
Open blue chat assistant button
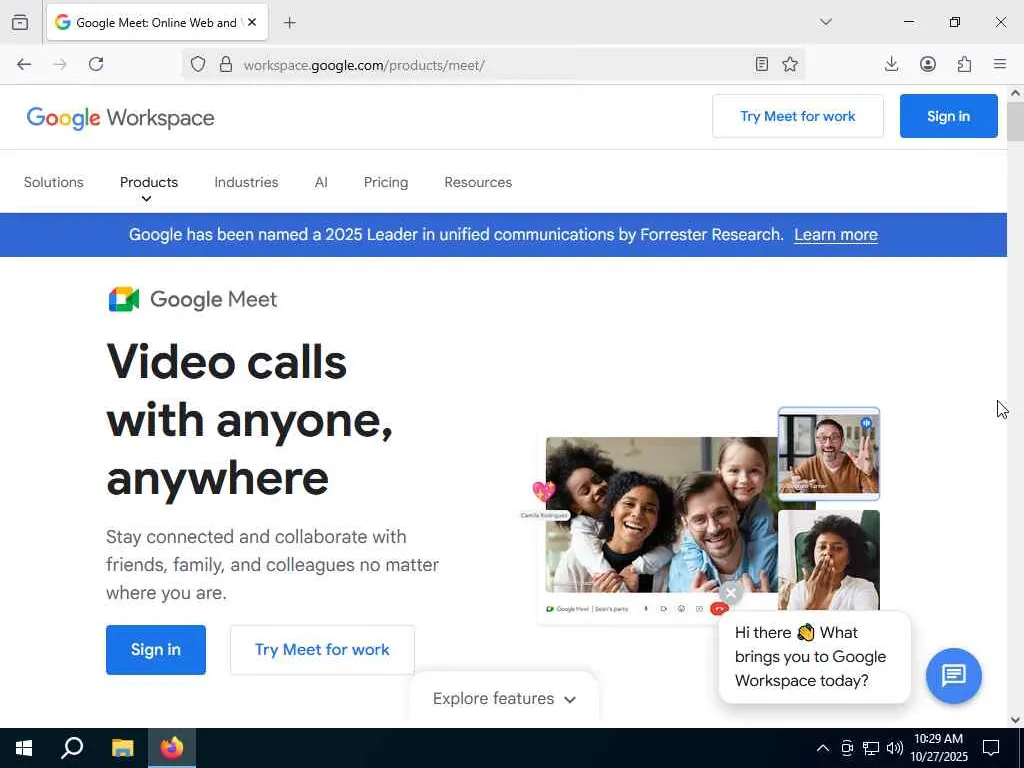(x=953, y=675)
